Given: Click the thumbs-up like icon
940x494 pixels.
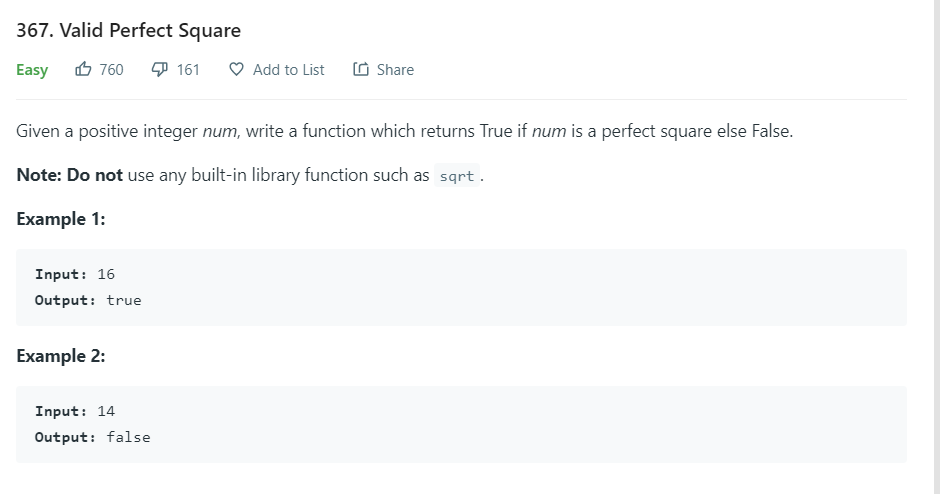Looking at the screenshot, I should 83,70.
